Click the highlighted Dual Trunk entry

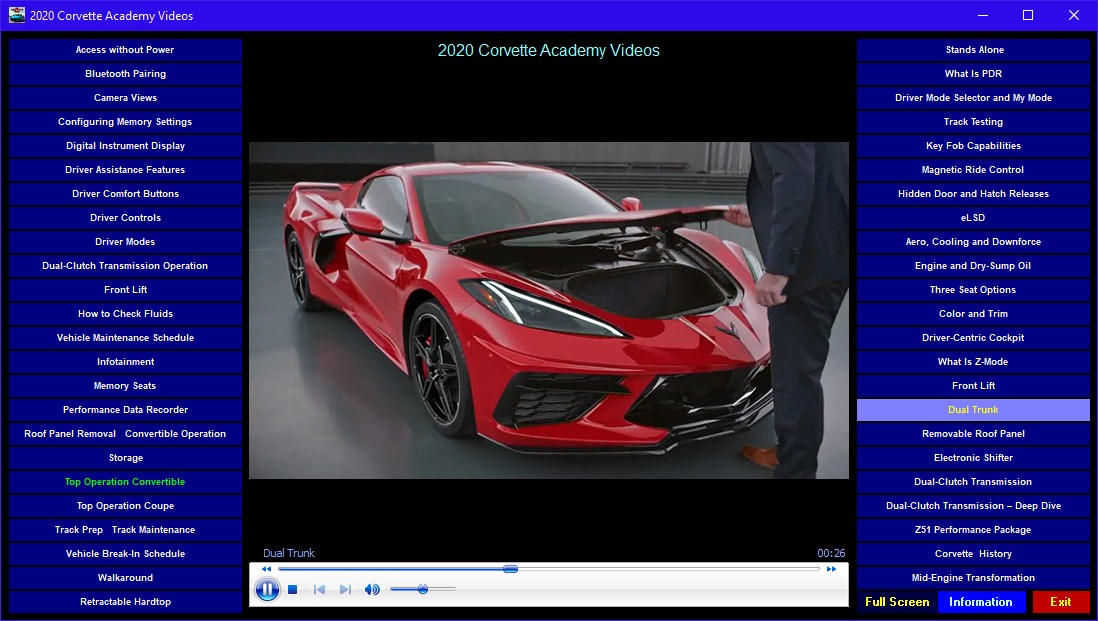tap(973, 410)
